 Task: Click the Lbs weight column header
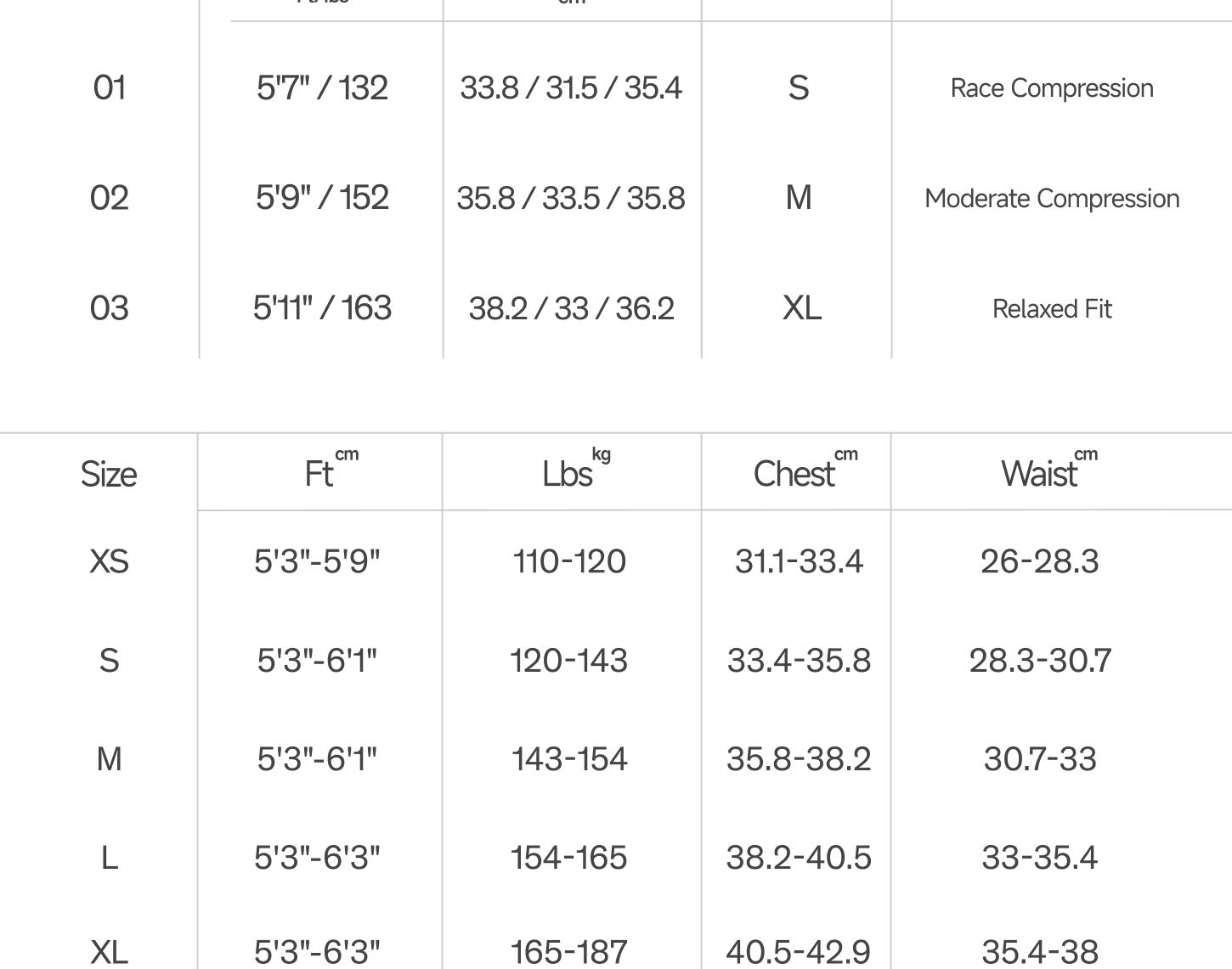(568, 474)
